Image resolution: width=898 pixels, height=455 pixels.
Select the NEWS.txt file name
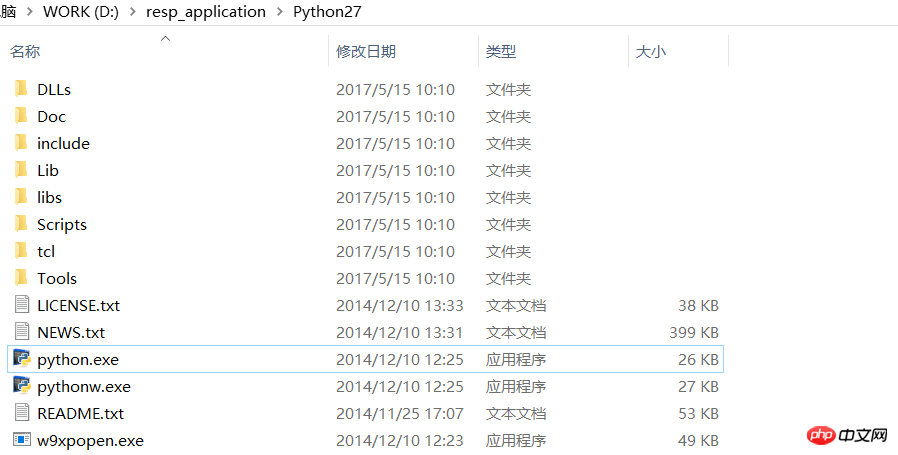71,332
